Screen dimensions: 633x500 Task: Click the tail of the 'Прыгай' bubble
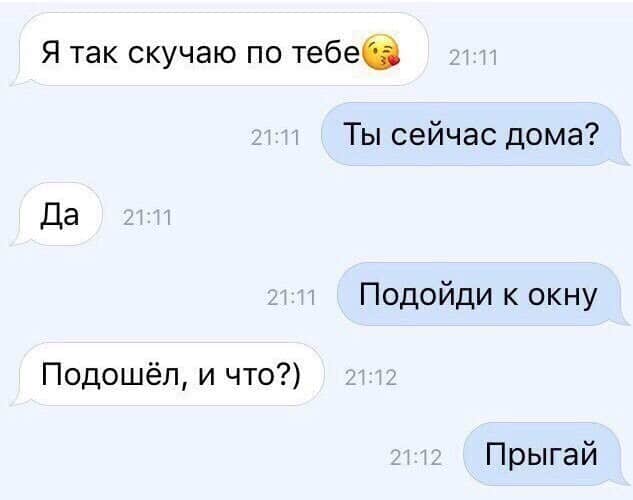point(622,477)
